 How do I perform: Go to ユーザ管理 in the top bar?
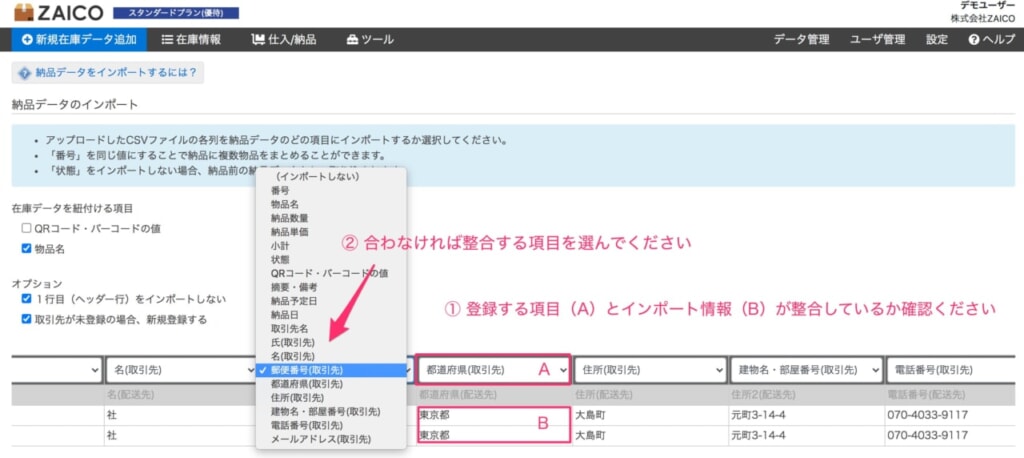[878, 39]
